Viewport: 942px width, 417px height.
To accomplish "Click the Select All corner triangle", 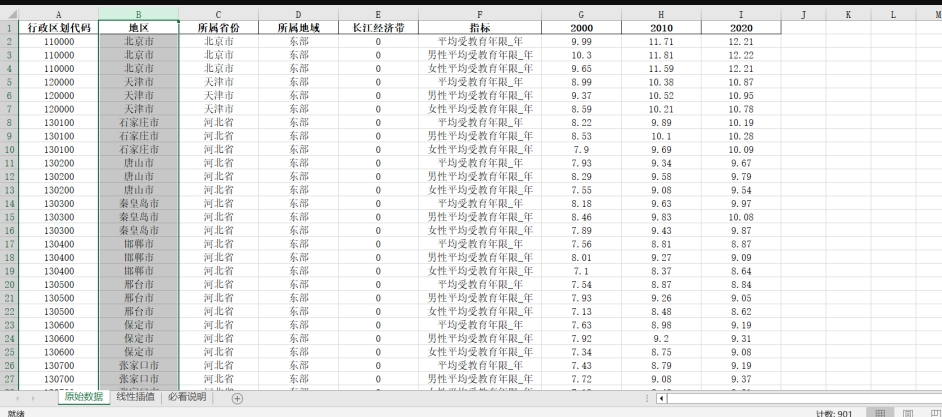I will tap(11, 14).
